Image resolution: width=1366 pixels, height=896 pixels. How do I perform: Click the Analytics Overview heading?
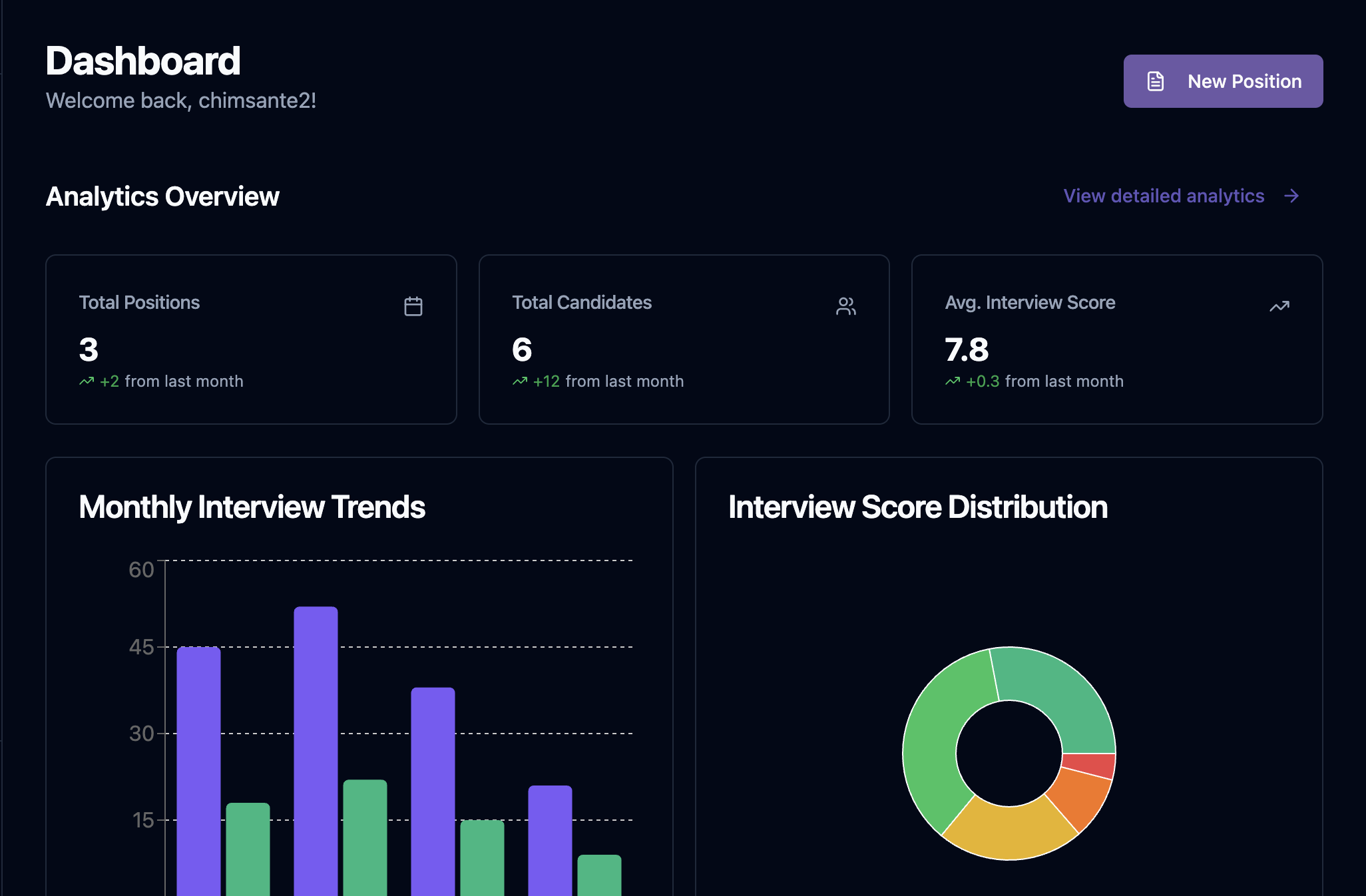162,196
